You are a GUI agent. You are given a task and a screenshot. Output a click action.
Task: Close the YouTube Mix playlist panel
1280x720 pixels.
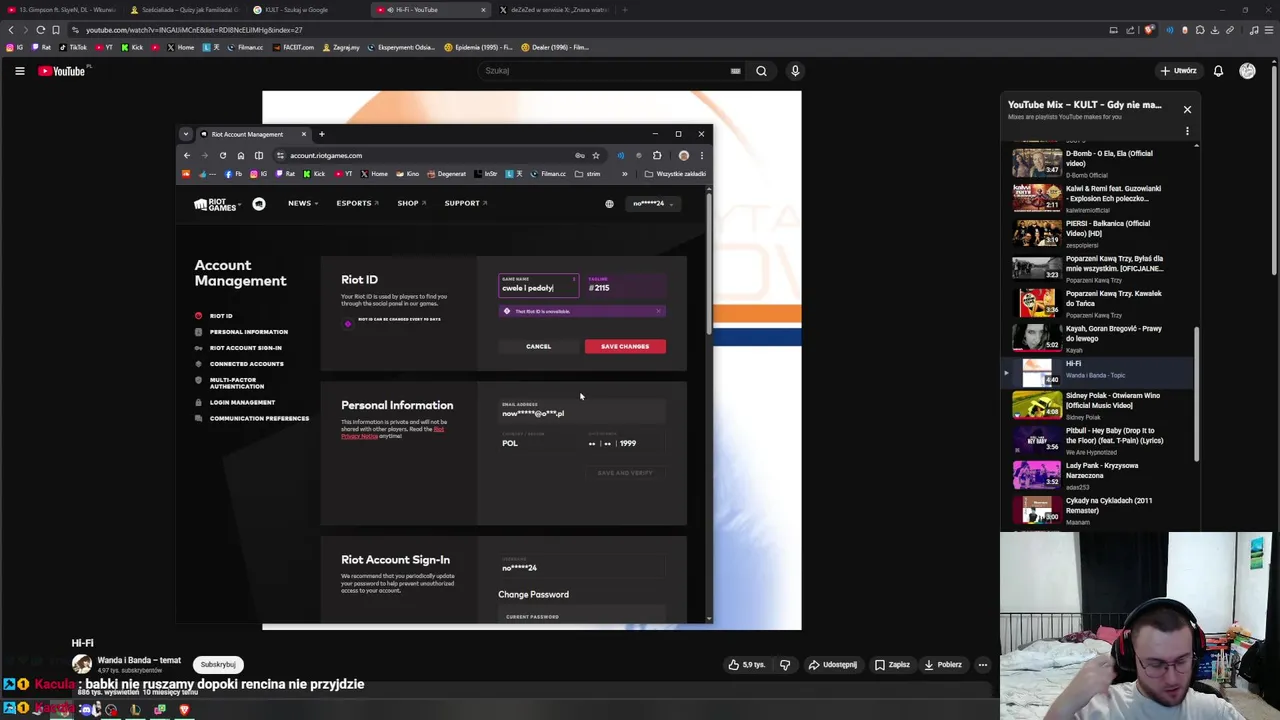(x=1187, y=109)
